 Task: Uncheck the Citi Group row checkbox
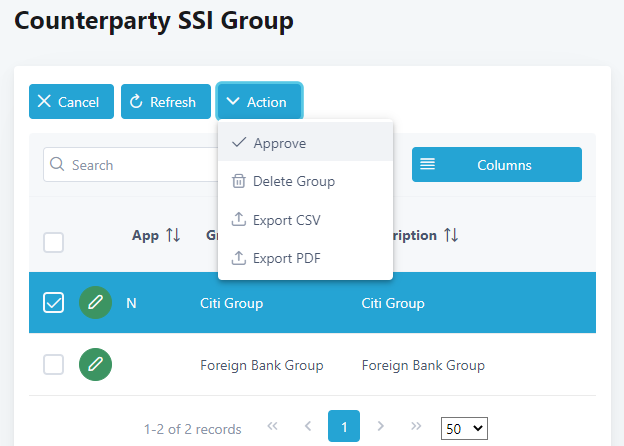[x=54, y=303]
